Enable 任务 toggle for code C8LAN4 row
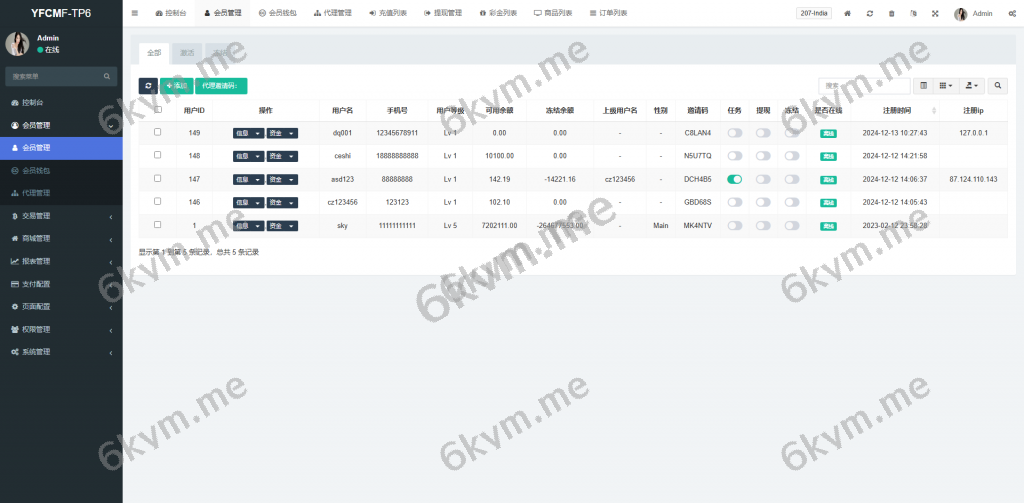This screenshot has height=503, width=1024. (x=735, y=133)
